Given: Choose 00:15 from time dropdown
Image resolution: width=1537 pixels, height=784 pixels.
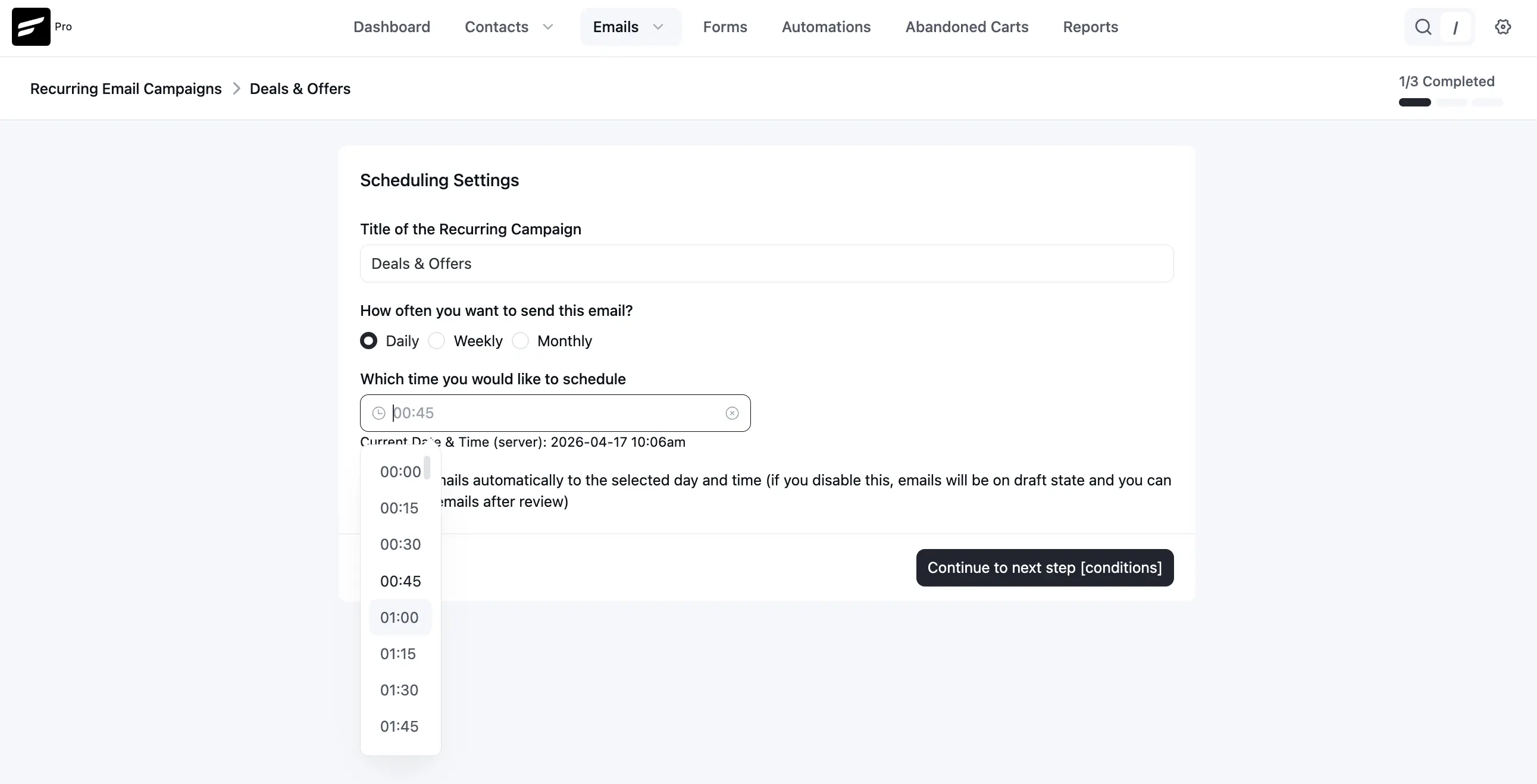Looking at the screenshot, I should coord(400,509).
